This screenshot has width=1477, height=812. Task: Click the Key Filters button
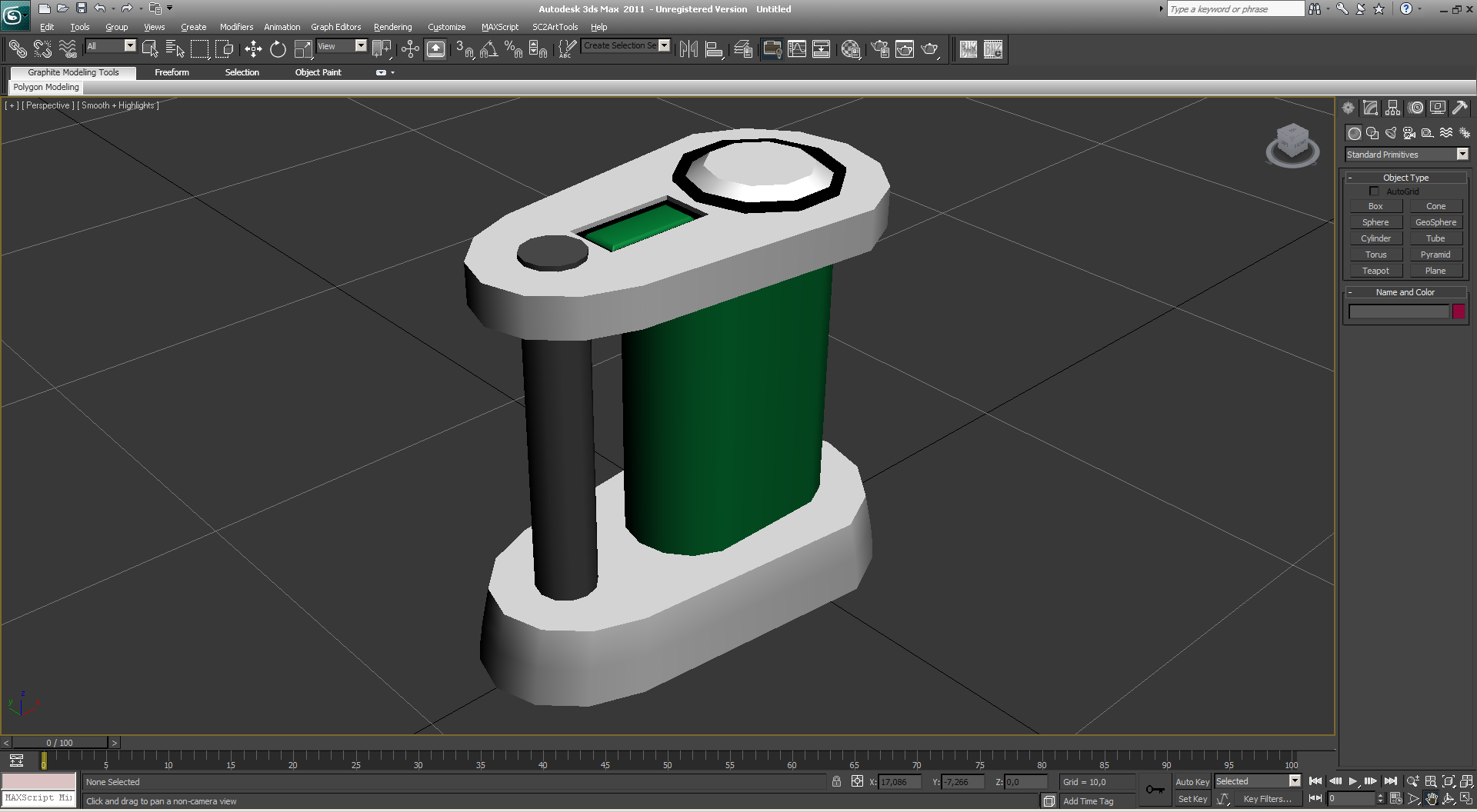(1266, 799)
